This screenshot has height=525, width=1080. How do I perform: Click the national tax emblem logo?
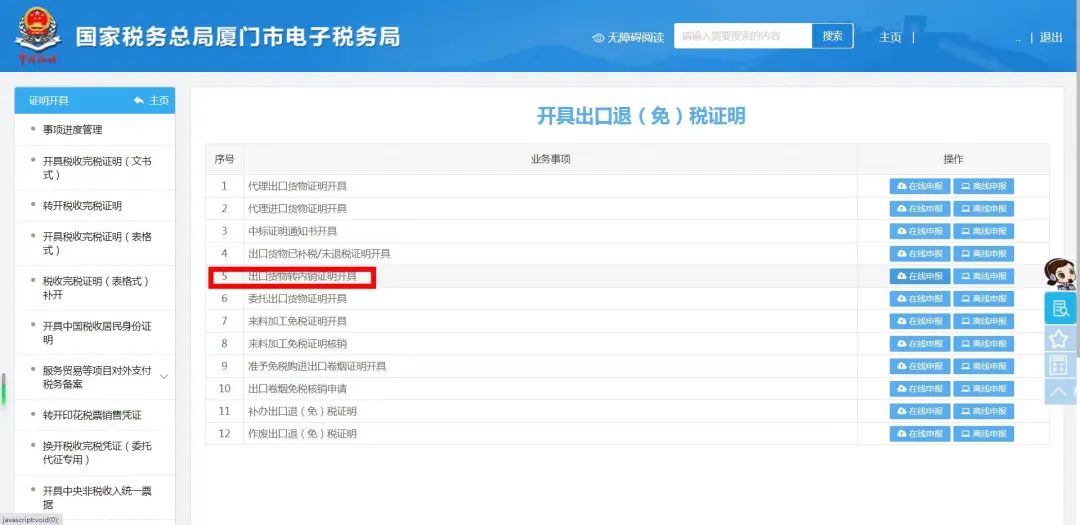click(x=37, y=35)
